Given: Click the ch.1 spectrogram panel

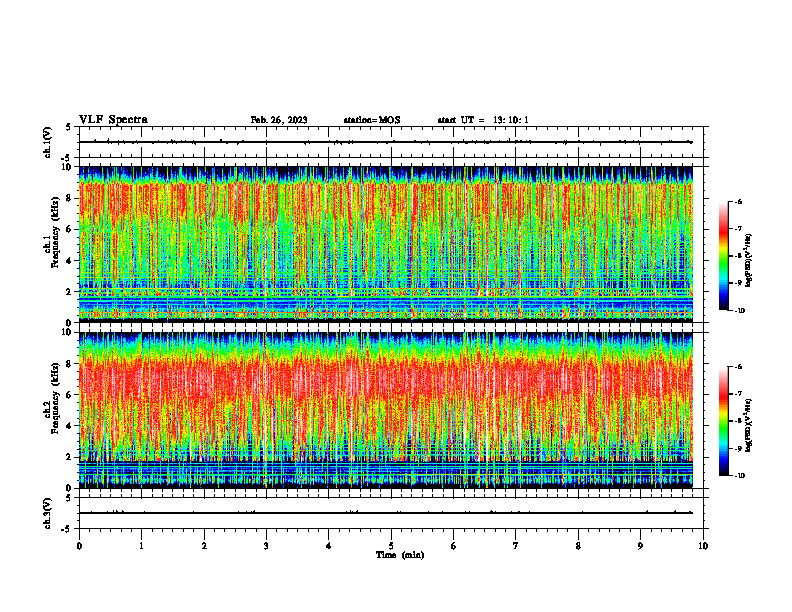Looking at the screenshot, I should [x=386, y=244].
